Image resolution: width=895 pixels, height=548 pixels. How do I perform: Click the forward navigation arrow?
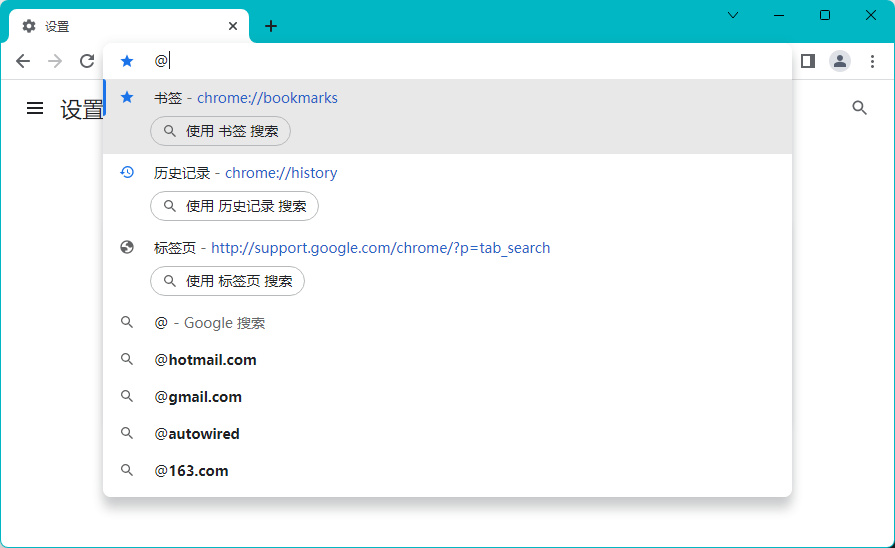55,61
